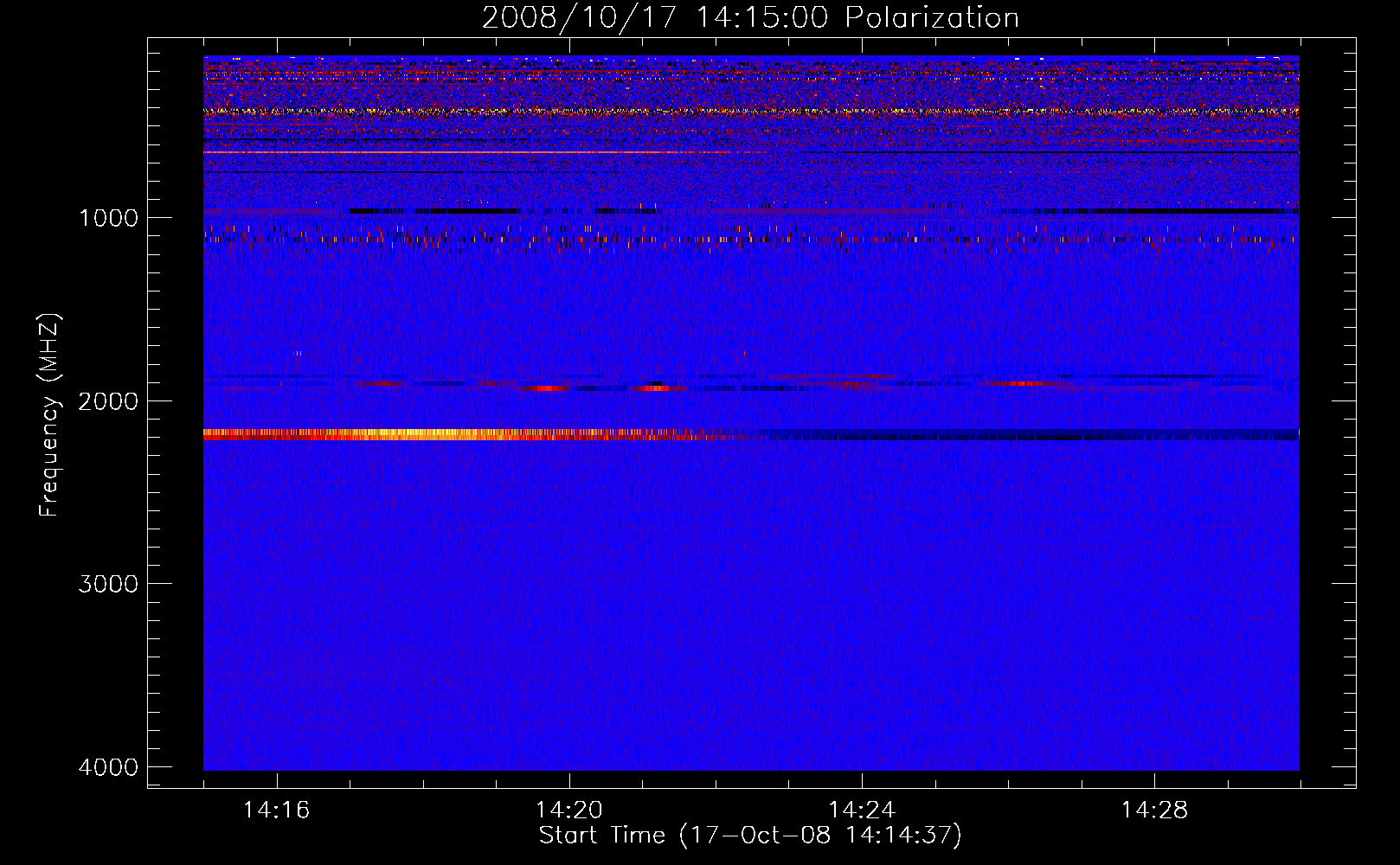Click the 14:16 time tick label
1400x865 pixels.
coord(277,810)
